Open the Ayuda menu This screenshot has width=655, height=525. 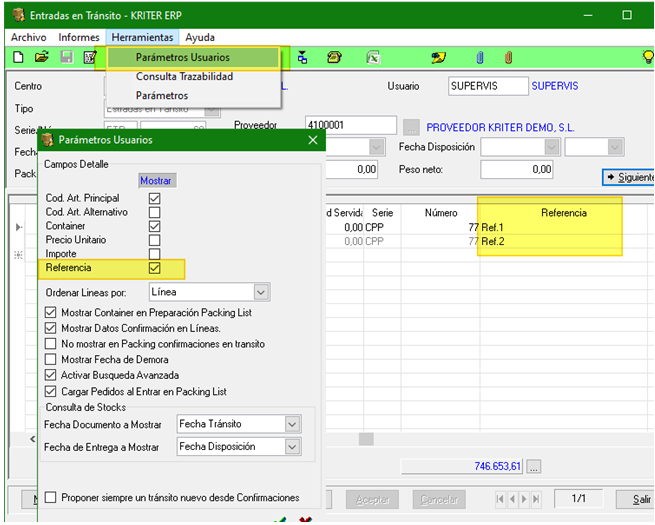pyautogui.click(x=200, y=37)
